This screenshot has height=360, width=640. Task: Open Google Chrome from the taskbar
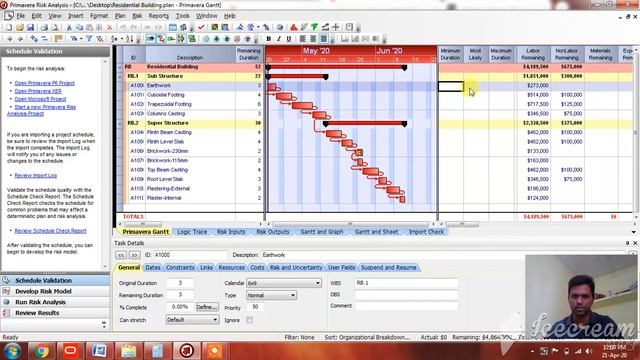[x=42, y=351]
